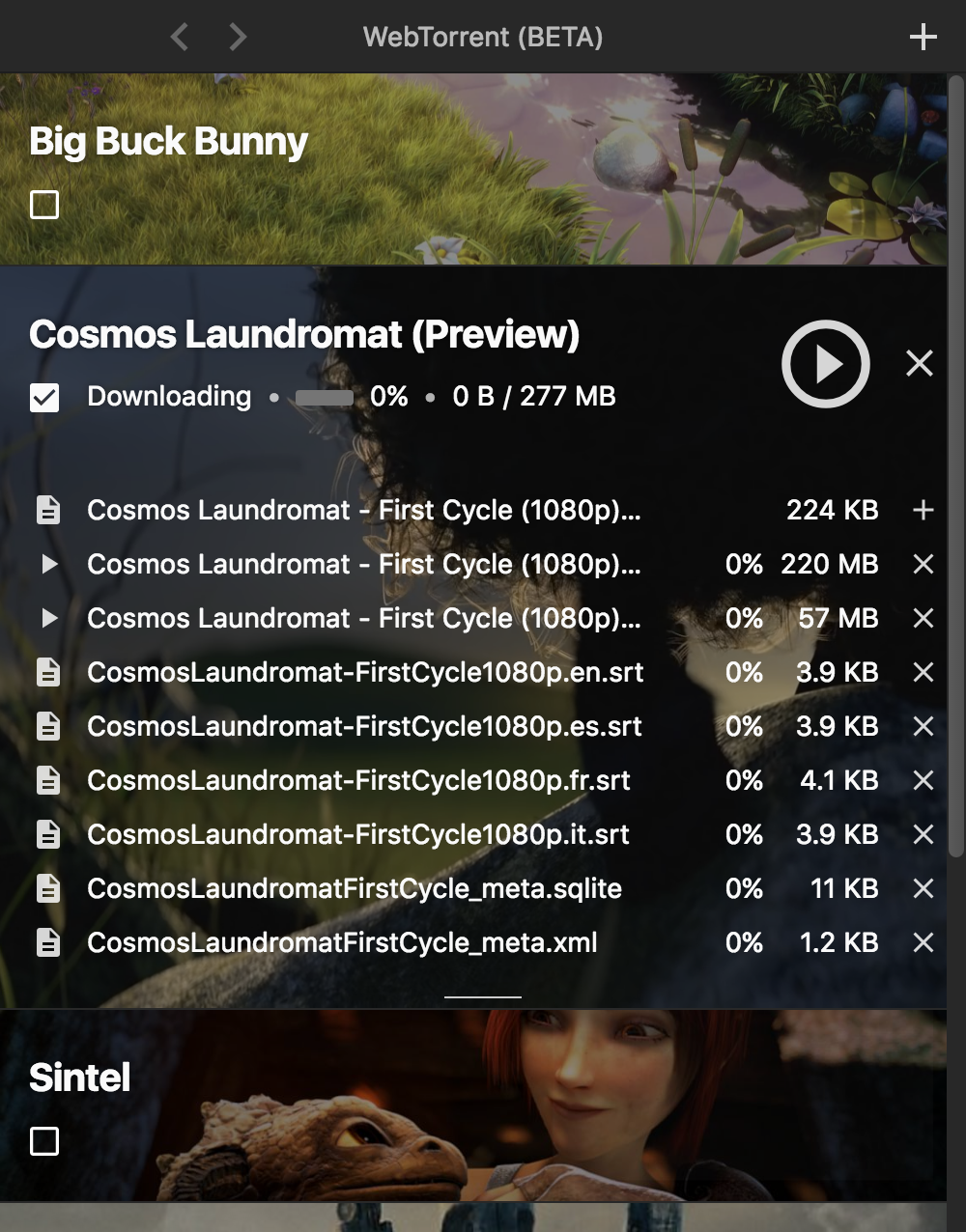
Task: Play the 57 MB video file using its triangle
Action: 48,618
